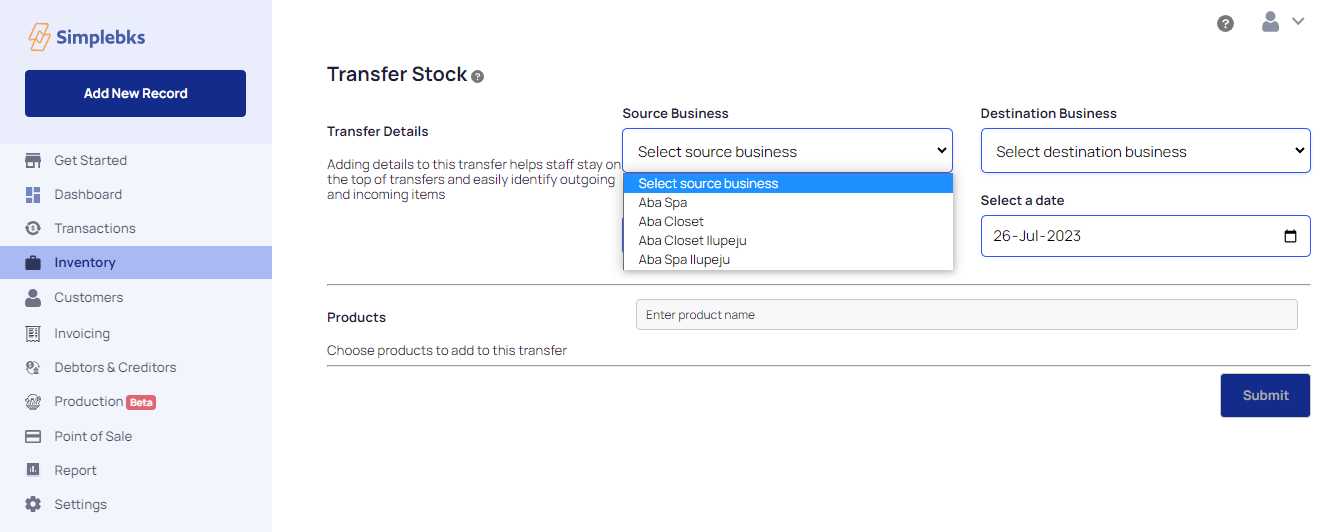Click the Point of Sale card icon
Image resolution: width=1328 pixels, height=532 pixels.
click(x=33, y=436)
